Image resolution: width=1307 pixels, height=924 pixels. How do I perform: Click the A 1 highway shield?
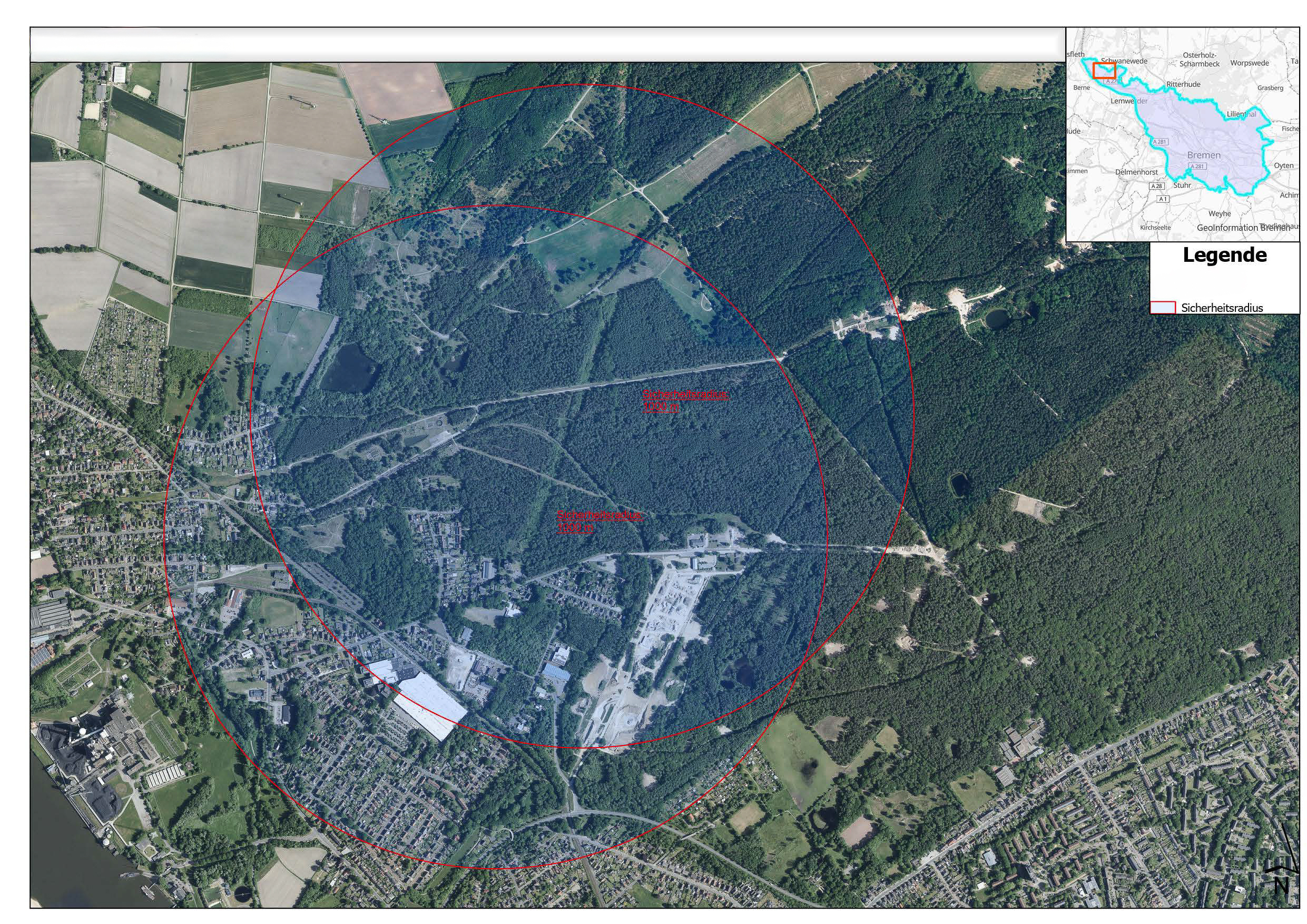pos(1163,199)
